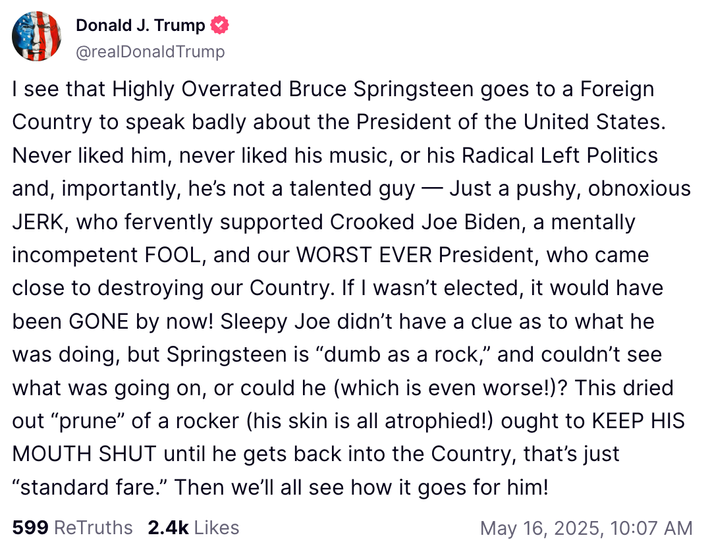Image resolution: width=710 pixels, height=552 pixels.
Task: Click the red verified badge icon
Action: [219, 25]
